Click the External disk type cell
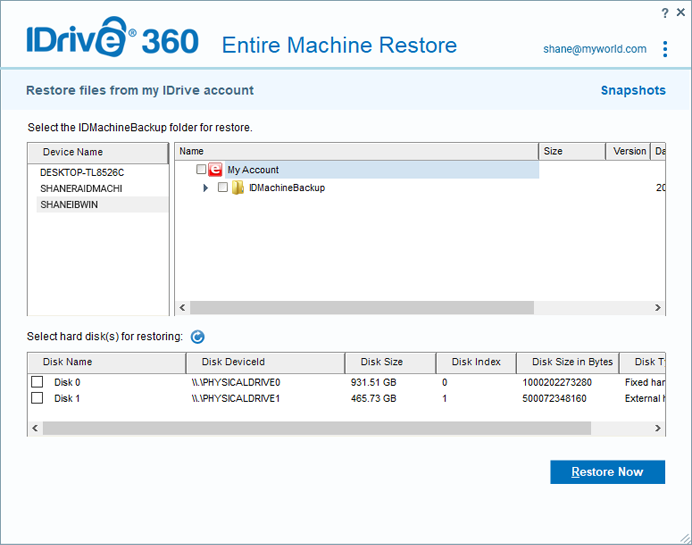Image resolution: width=692 pixels, height=545 pixels. (644, 398)
